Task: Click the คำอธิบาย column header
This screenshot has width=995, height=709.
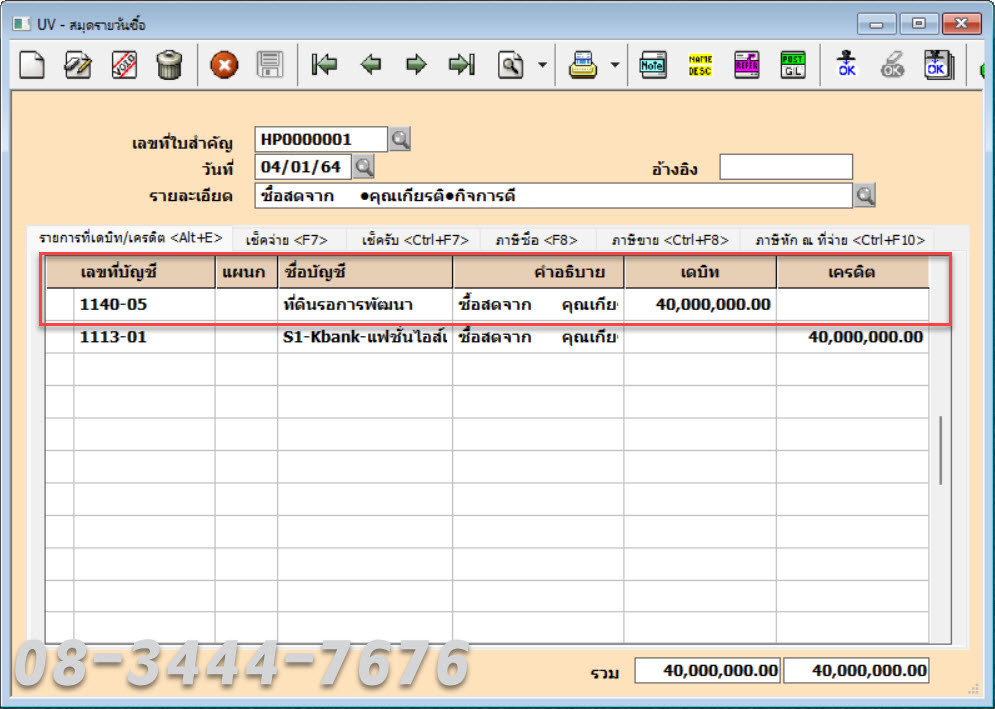Action: 538,272
